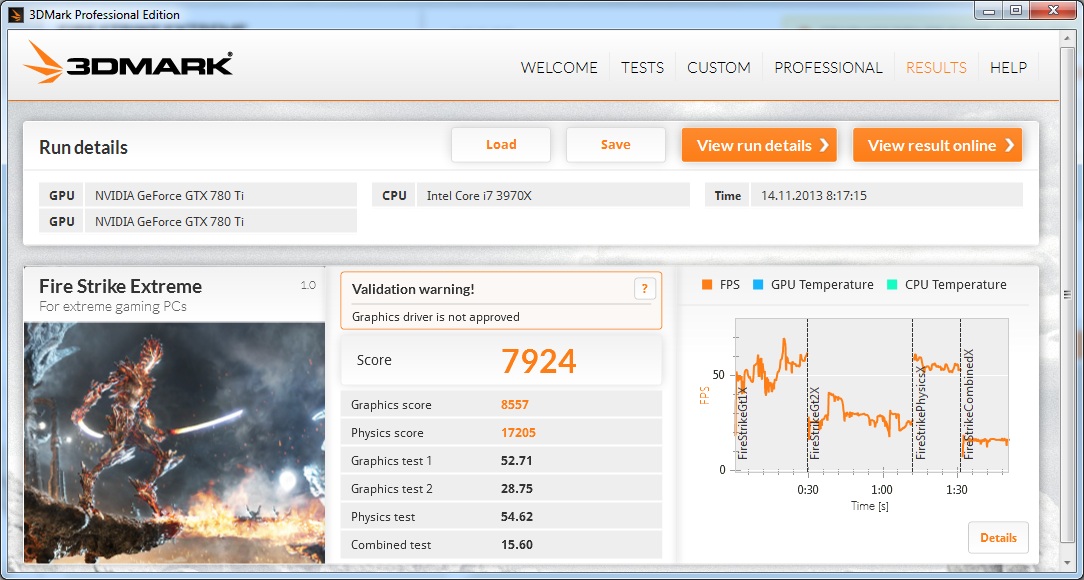The image size is (1084, 580).
Task: Open the PROFESSIONAL tab
Action: (828, 68)
